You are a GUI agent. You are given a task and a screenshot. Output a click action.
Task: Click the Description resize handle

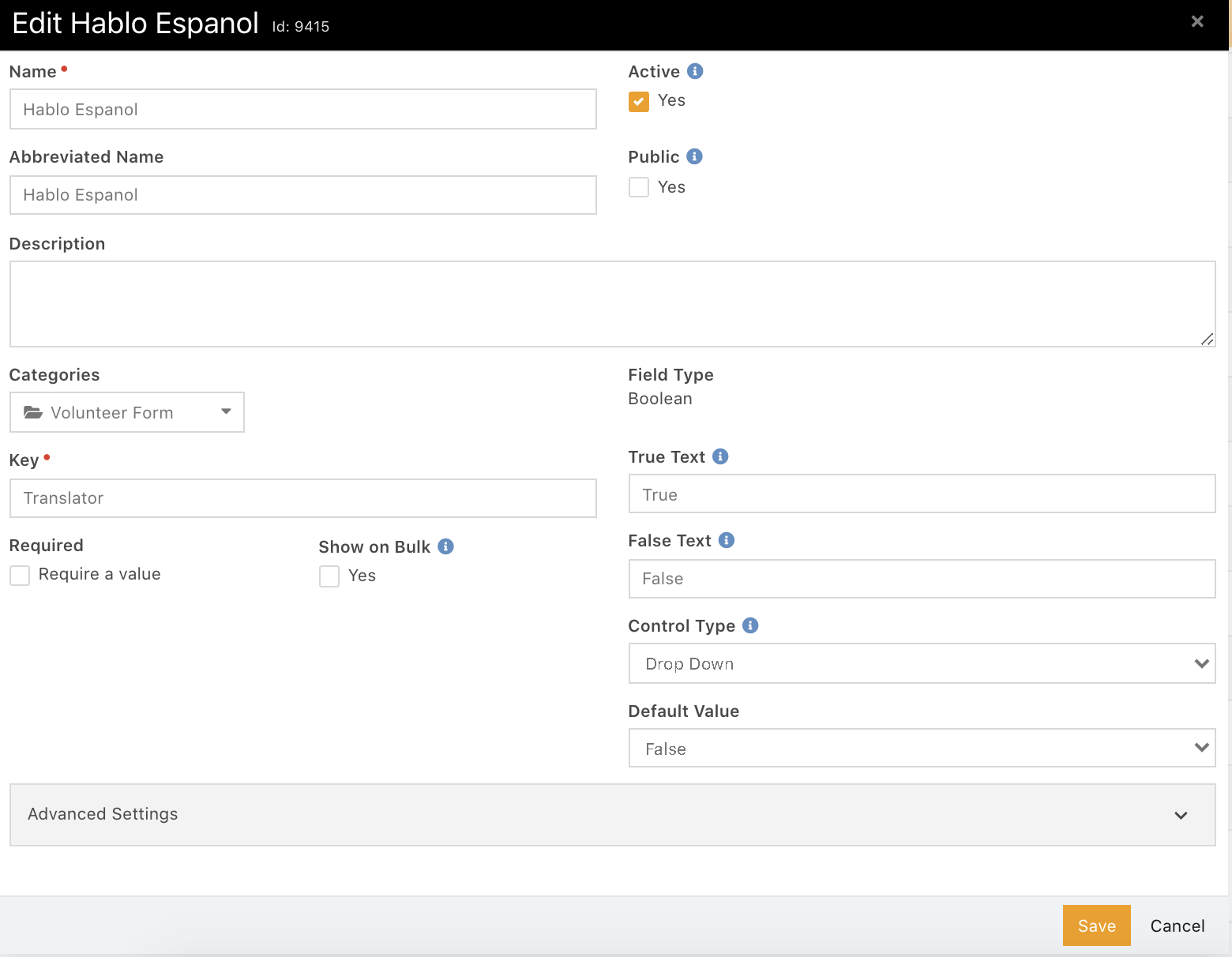pos(1207,339)
